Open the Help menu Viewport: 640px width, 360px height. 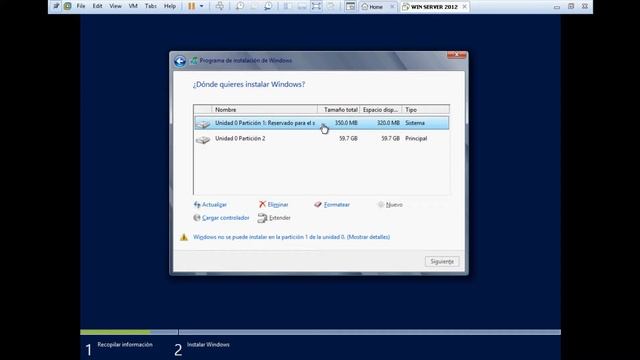click(x=170, y=6)
